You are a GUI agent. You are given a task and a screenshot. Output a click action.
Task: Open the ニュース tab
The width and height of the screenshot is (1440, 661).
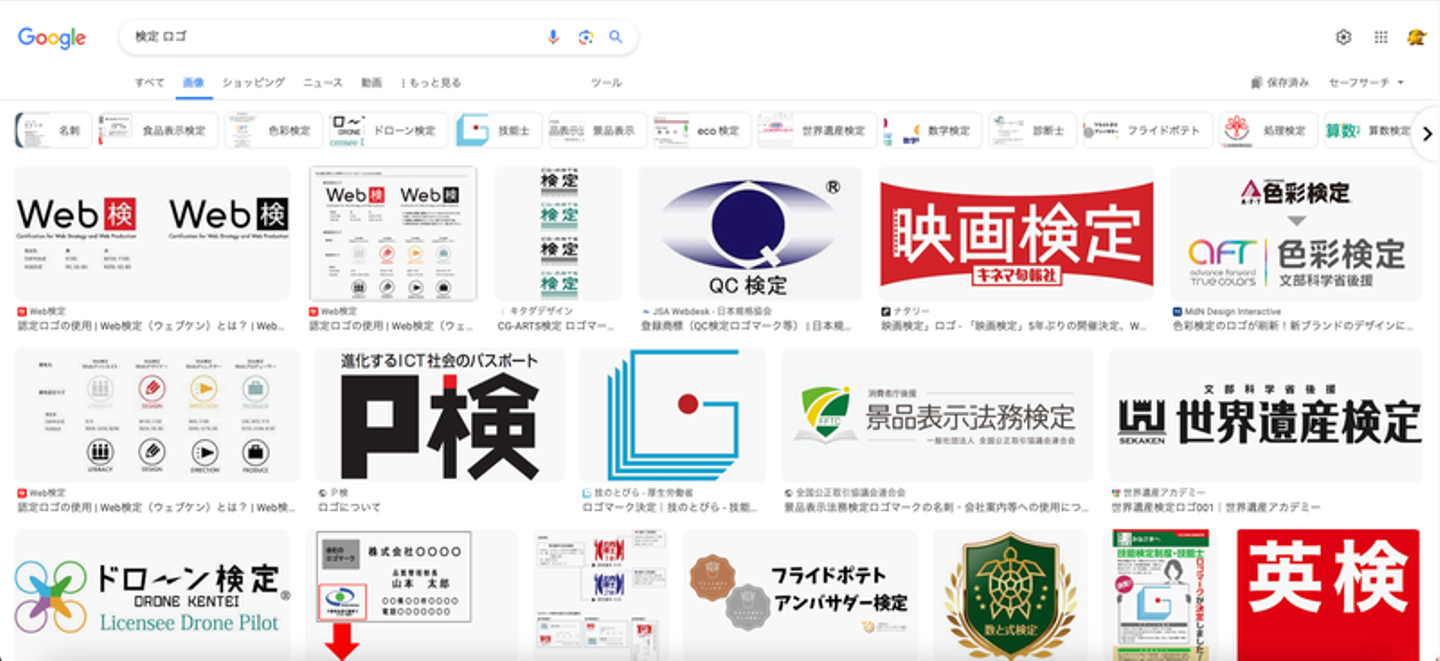323,83
